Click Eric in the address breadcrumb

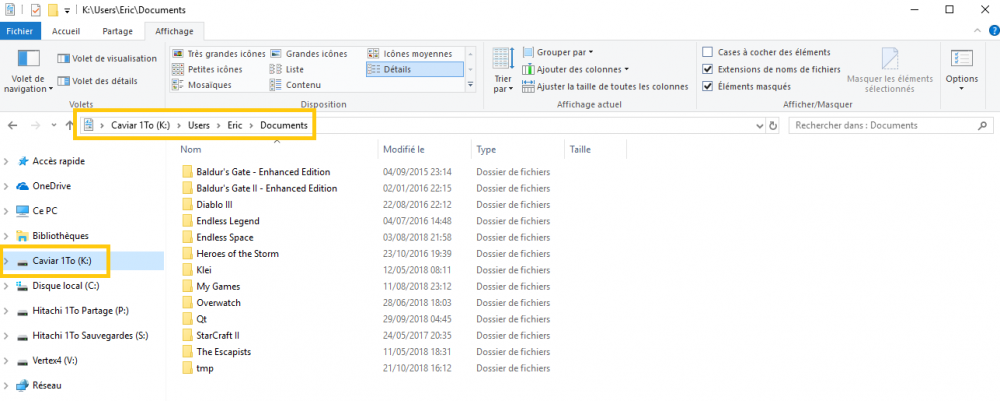point(235,126)
